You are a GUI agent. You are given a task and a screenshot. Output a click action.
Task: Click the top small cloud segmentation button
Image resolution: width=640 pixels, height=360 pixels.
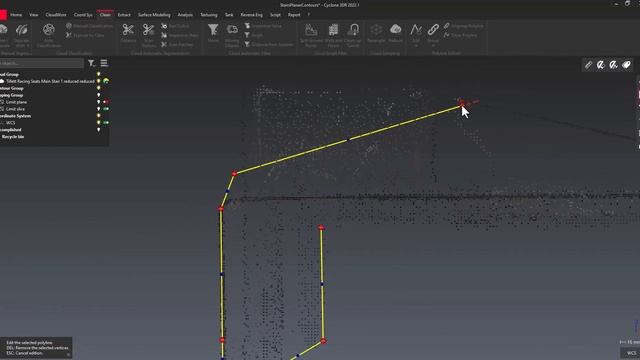click(176, 26)
